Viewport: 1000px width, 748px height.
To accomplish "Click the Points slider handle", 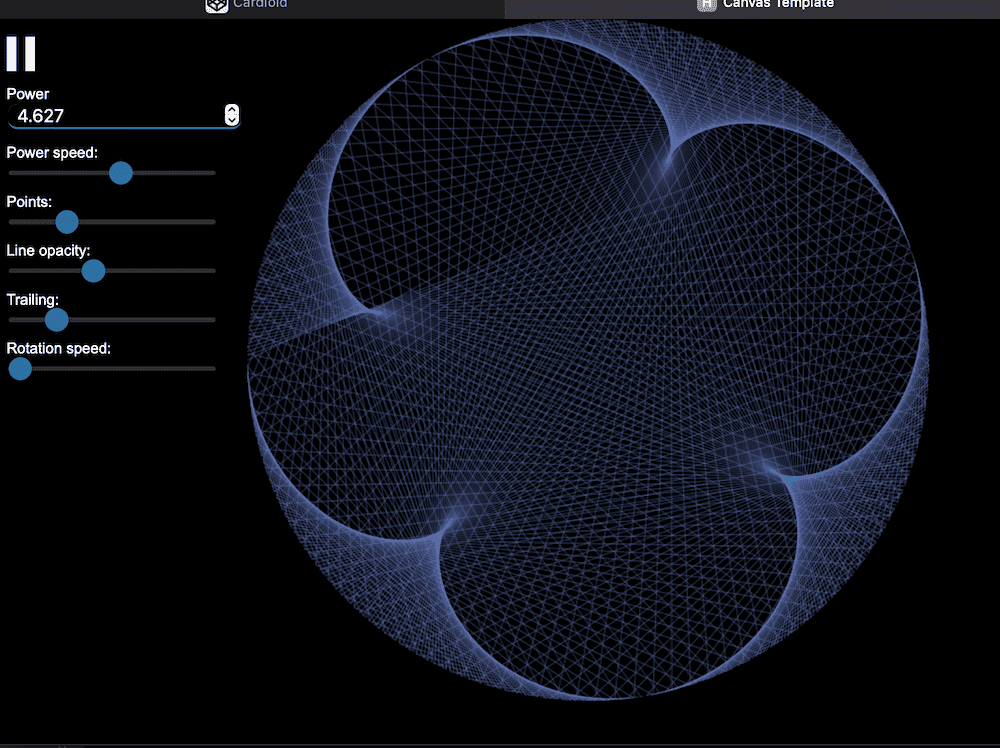I will [x=67, y=222].
